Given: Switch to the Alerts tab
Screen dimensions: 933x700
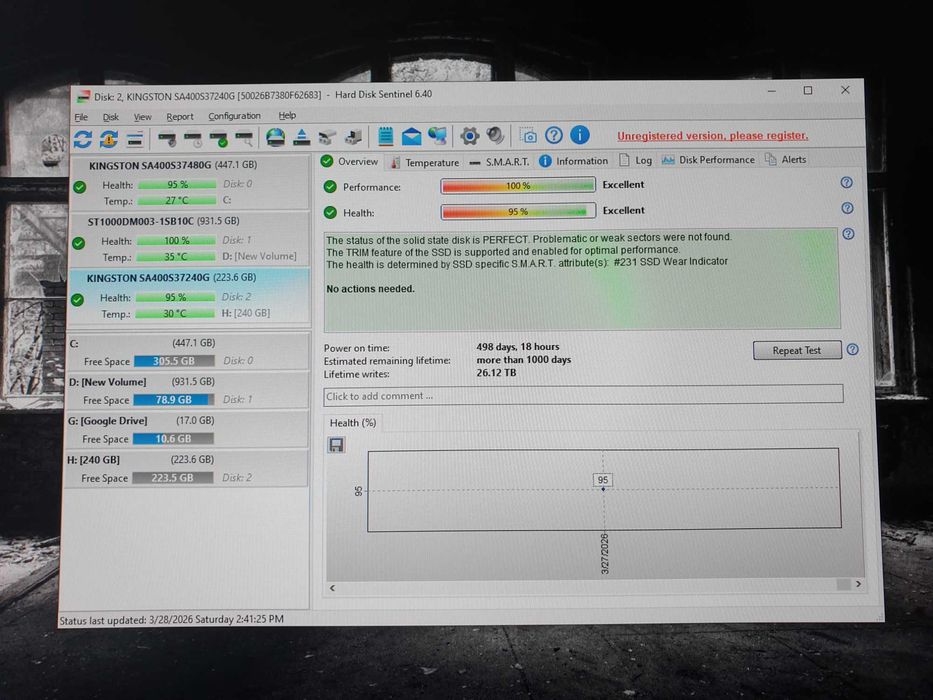Looking at the screenshot, I should pos(785,159).
